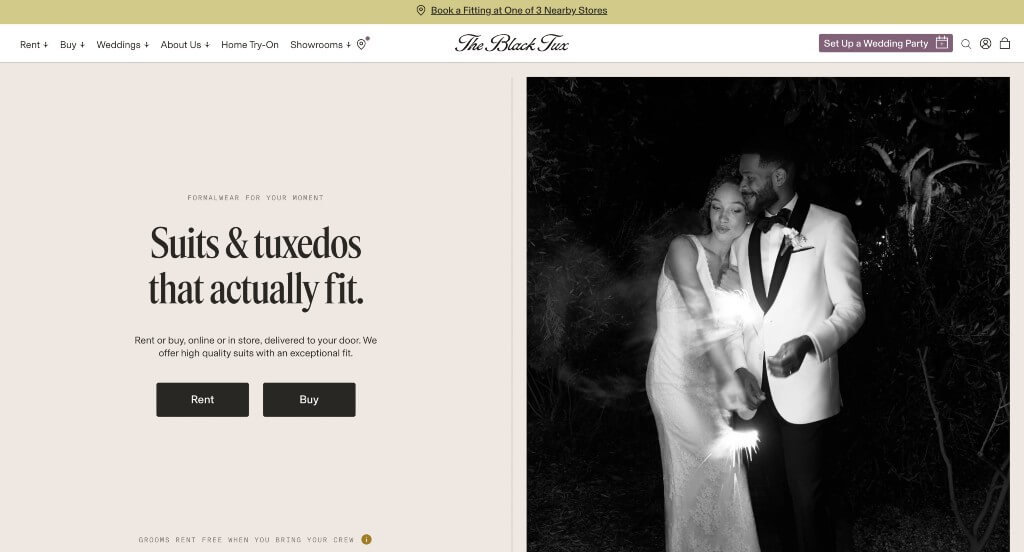Open the account profile icon

tap(985, 44)
